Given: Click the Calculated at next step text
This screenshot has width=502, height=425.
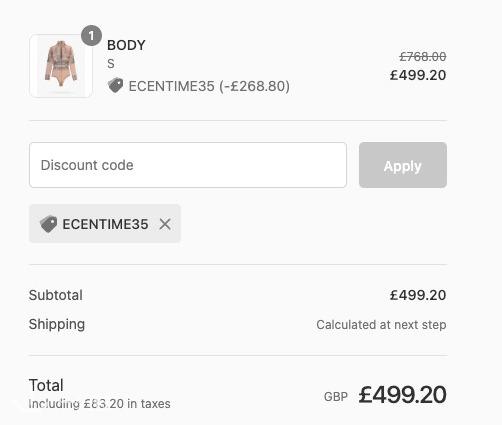Looking at the screenshot, I should click(381, 325).
